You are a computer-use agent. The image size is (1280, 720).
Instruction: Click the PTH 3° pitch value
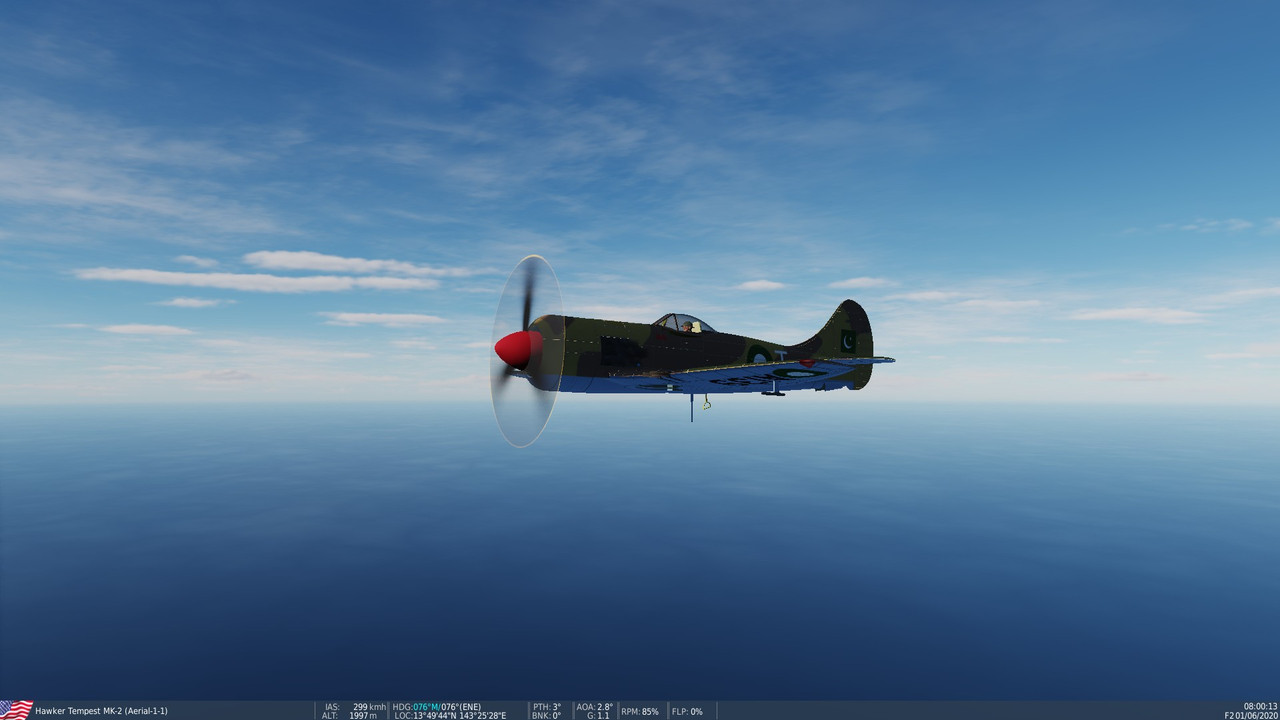point(547,707)
